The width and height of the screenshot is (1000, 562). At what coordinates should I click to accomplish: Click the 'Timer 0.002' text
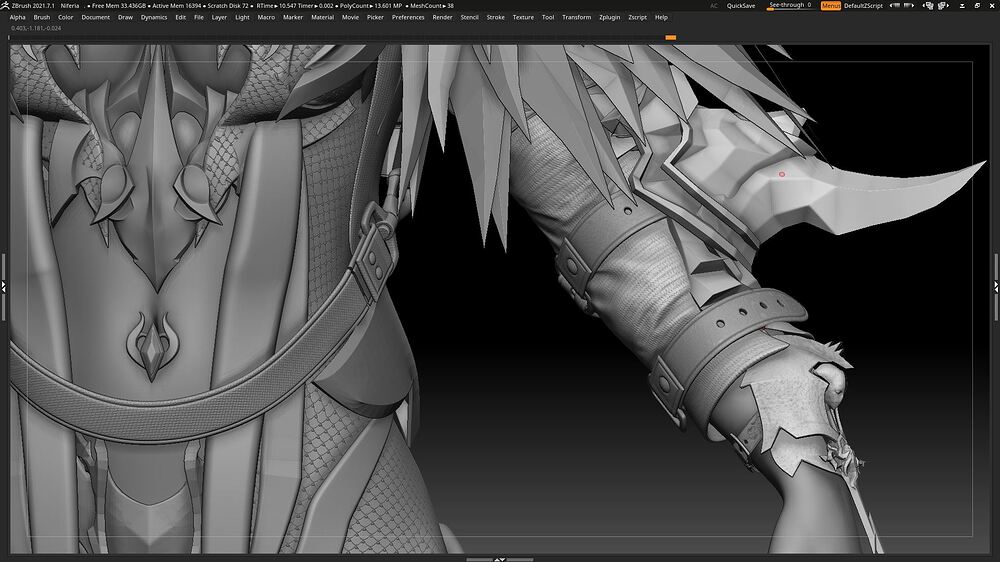click(316, 6)
